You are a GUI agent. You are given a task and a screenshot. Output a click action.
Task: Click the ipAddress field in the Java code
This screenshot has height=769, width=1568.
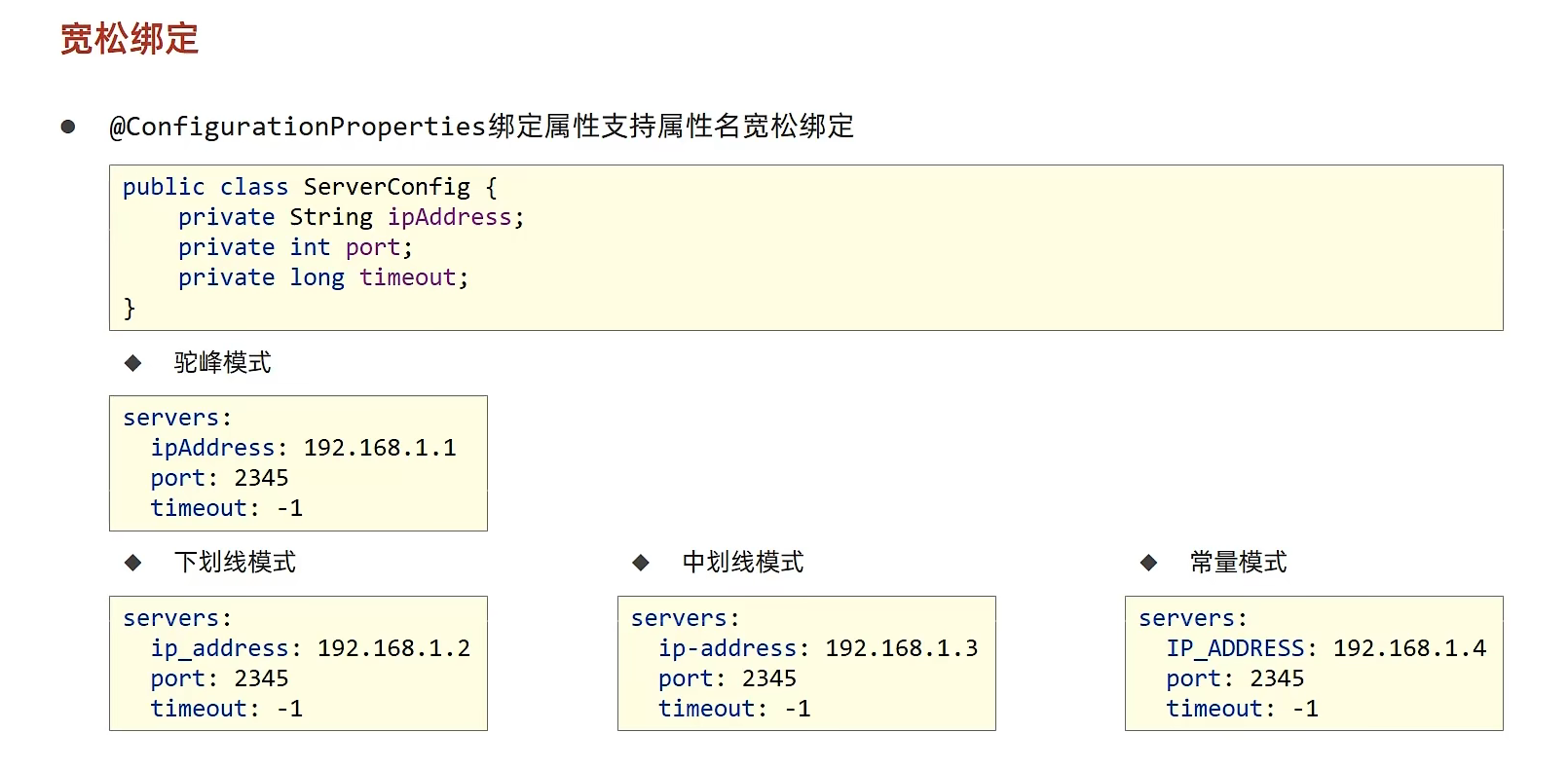coord(450,217)
